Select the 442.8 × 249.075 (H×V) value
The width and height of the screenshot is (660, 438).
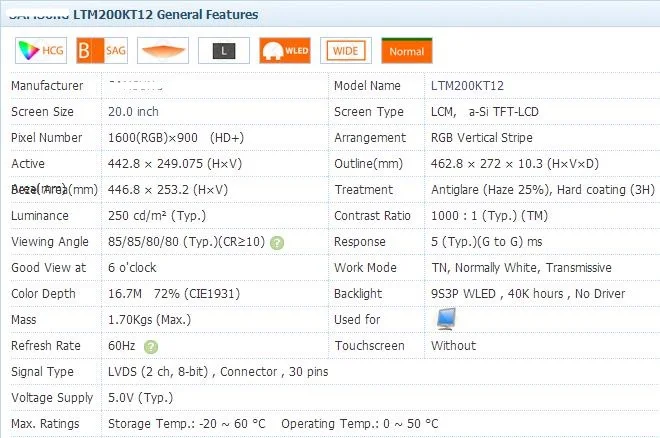[175, 164]
